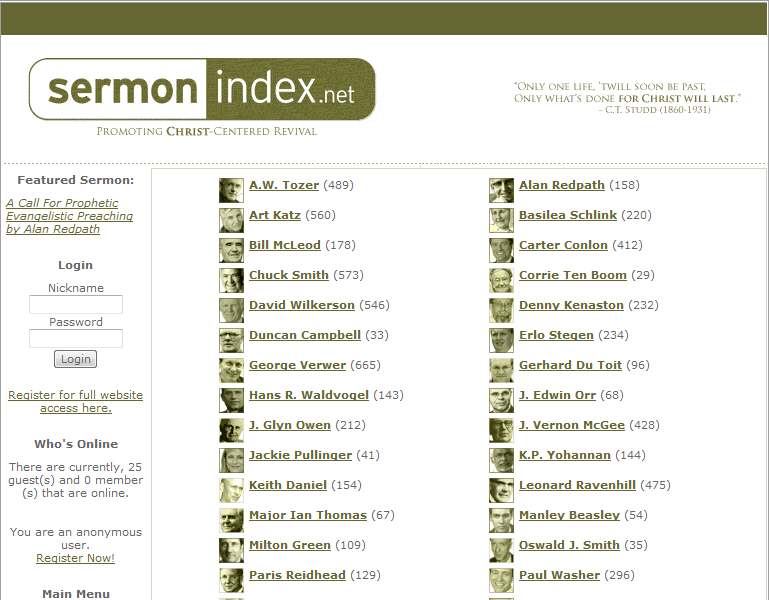Open J. Glyn Owen sermons link
769x600 pixels.
(x=289, y=424)
